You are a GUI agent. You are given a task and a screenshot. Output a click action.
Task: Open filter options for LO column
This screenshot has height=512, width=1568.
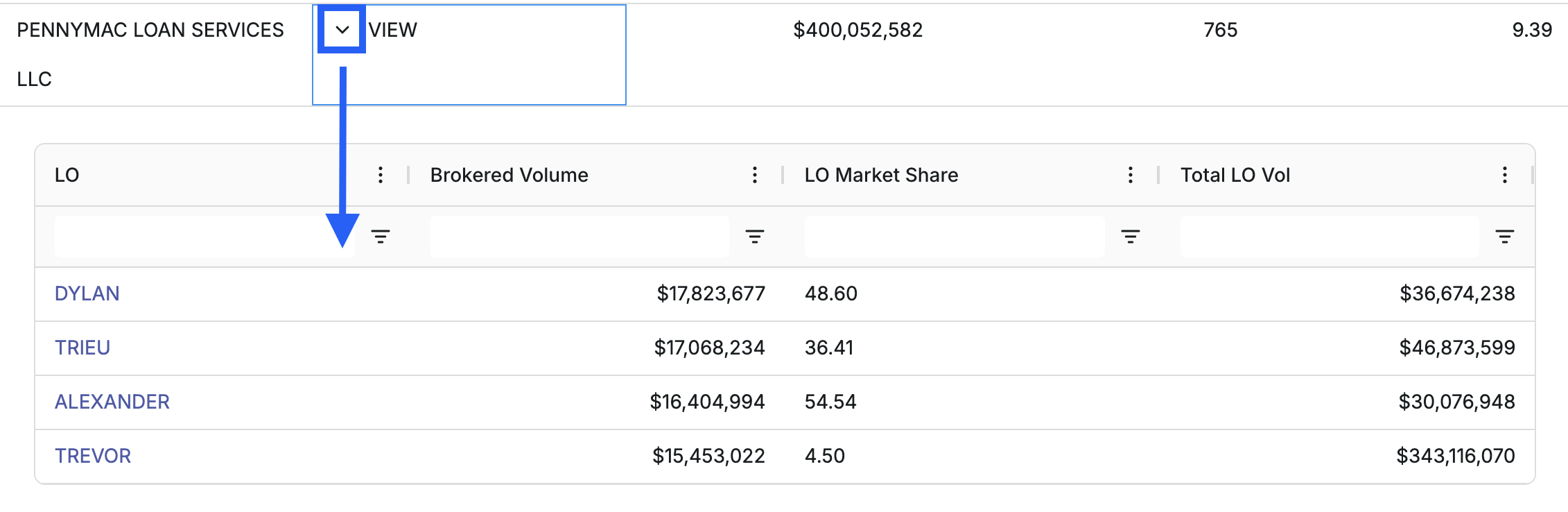coord(381,237)
